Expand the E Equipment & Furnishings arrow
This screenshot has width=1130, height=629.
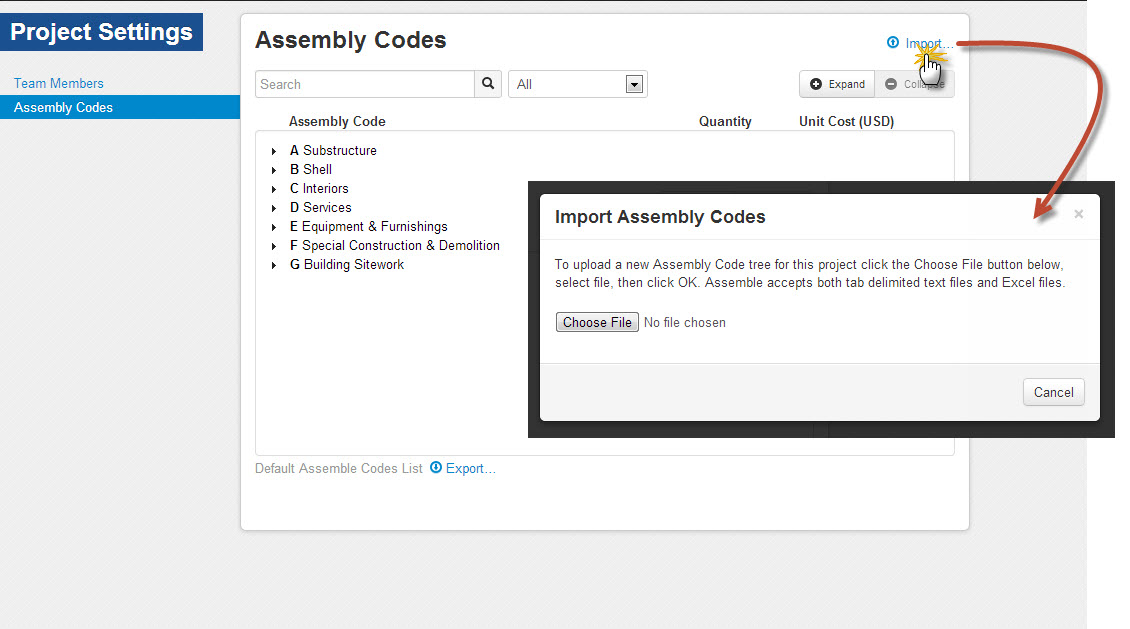tap(274, 227)
